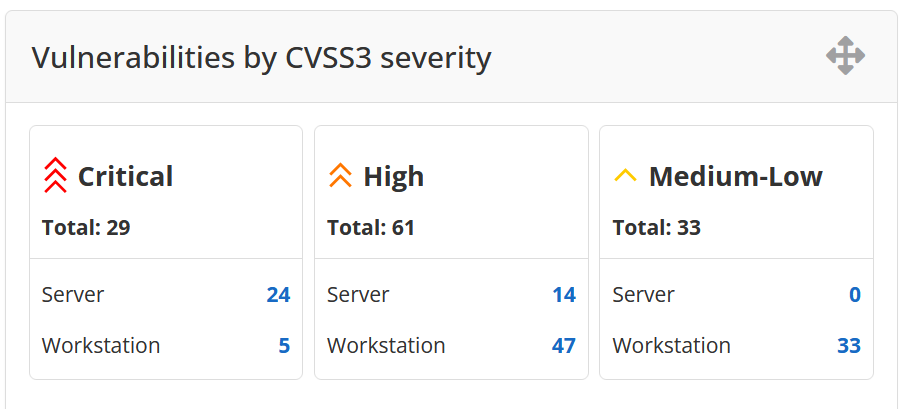Click the Server label in Critical card

click(73, 295)
